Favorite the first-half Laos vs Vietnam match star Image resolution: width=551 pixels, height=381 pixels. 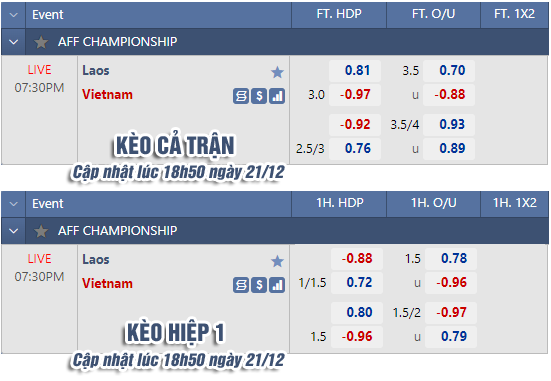click(x=277, y=261)
